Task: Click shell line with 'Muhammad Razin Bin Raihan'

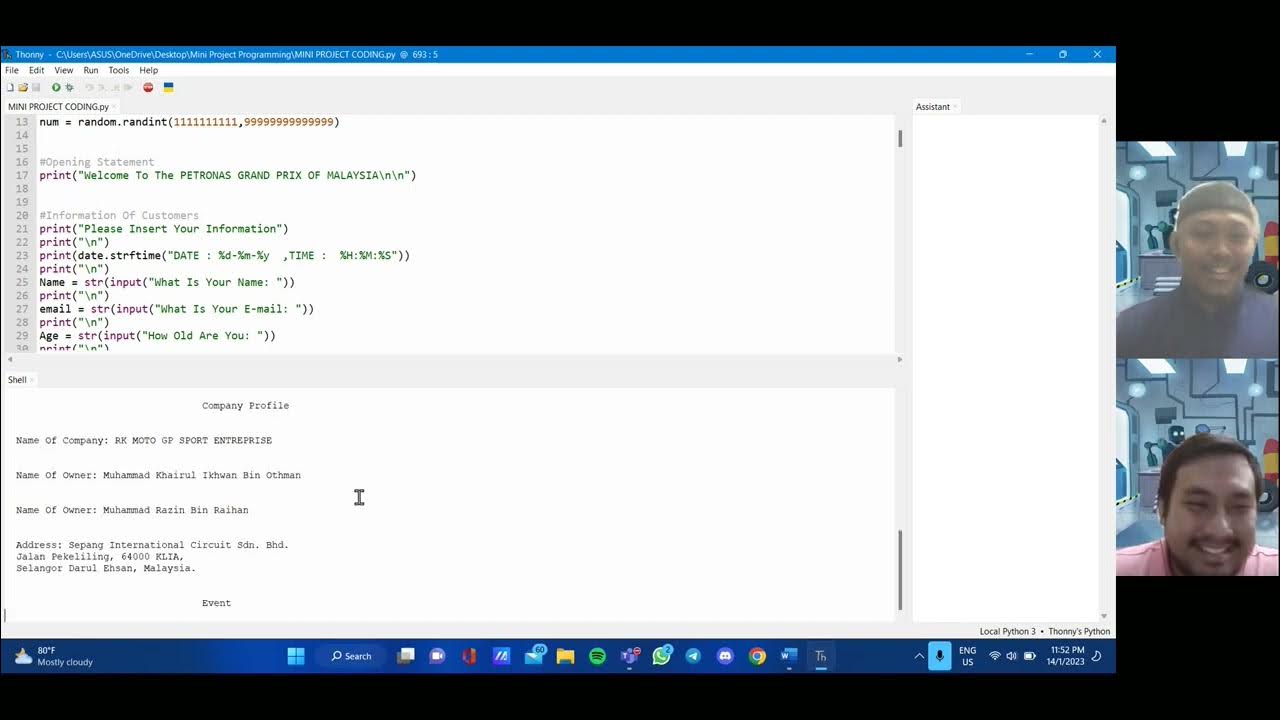Action: tap(132, 510)
